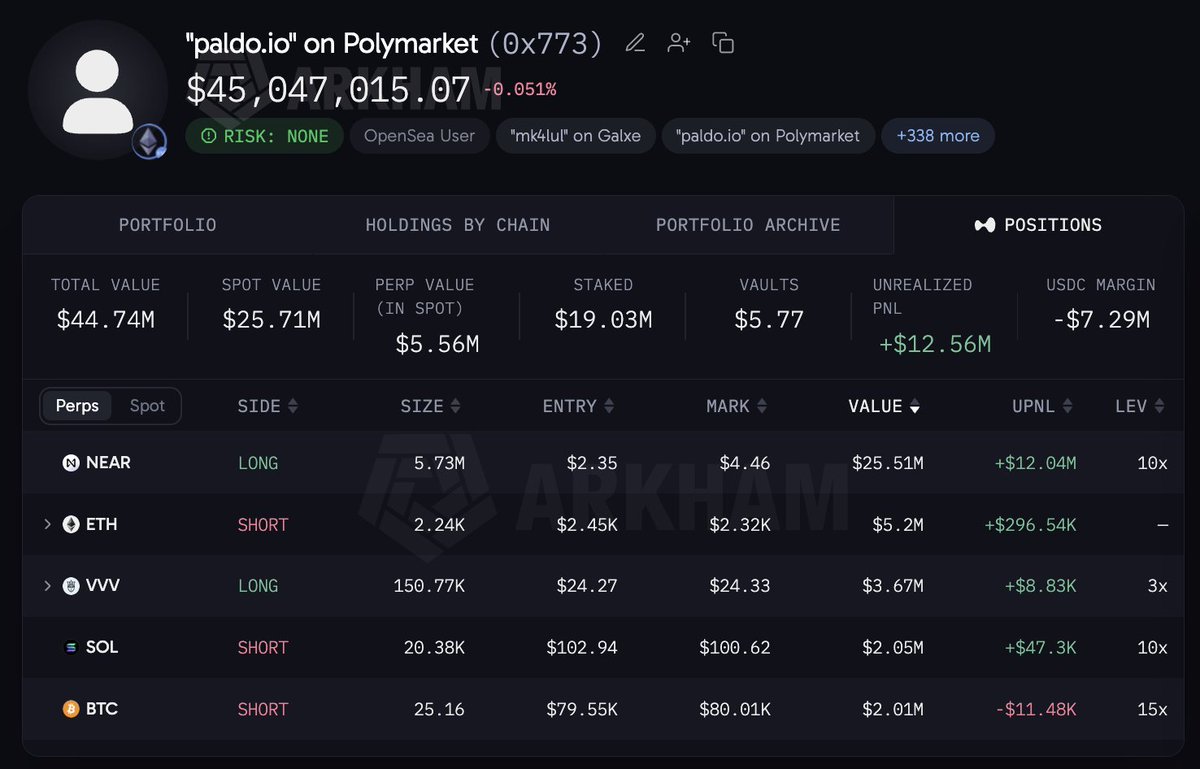Click the USDC MARGIN -$7.29M stat
Viewport: 1200px width, 769px height.
(1101, 304)
